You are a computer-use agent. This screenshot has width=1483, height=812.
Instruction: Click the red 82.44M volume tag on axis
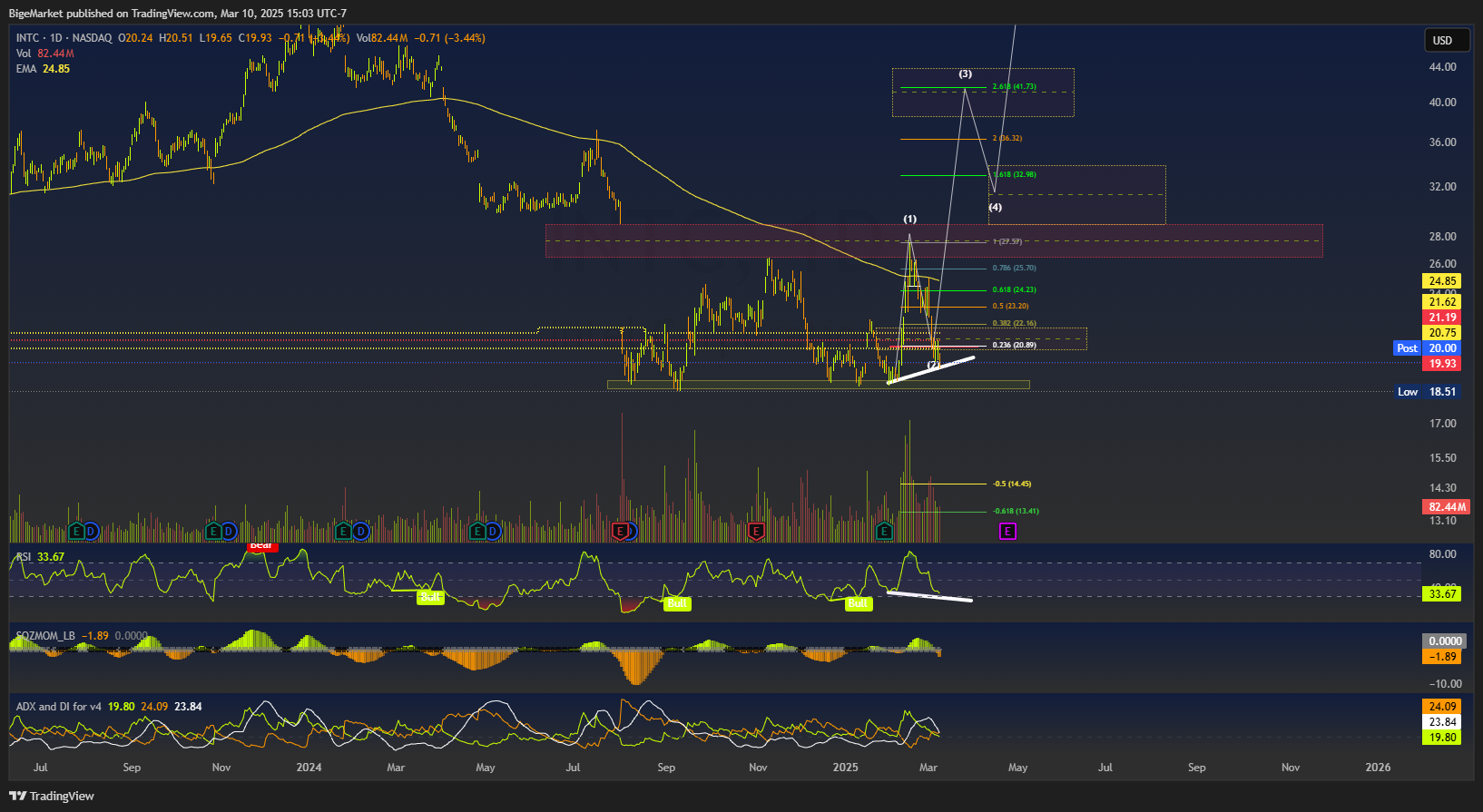click(1447, 507)
